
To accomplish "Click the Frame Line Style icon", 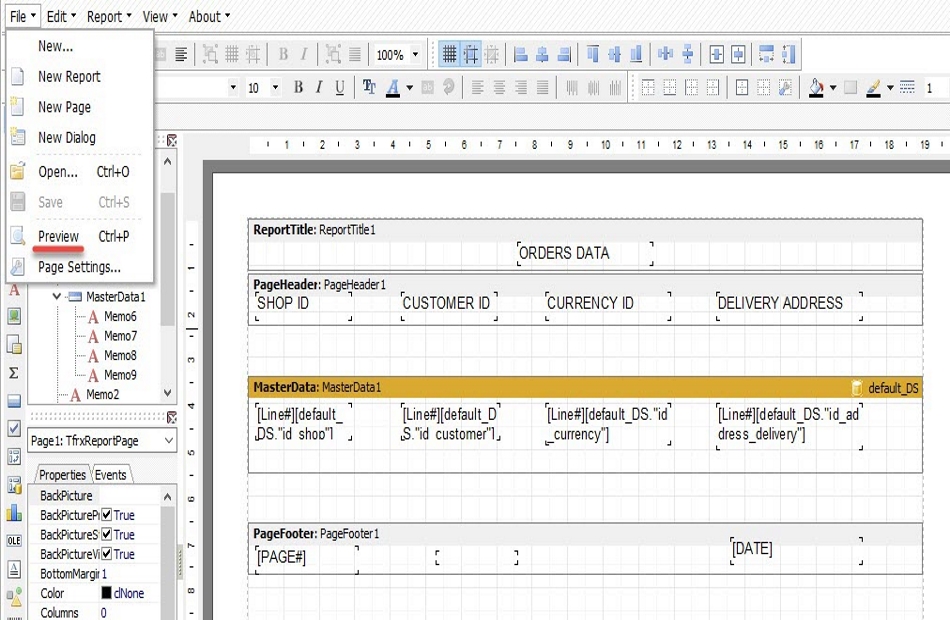I will pos(907,88).
